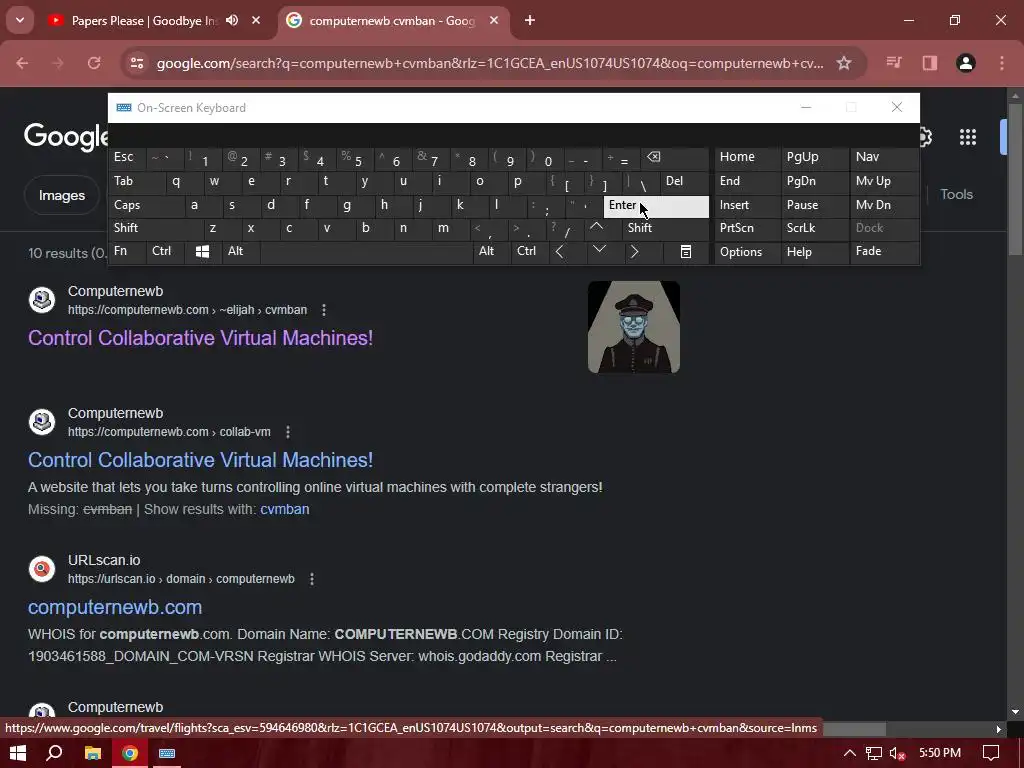The width and height of the screenshot is (1024, 768).
Task: Toggle the right Ctrl key on On-Screen Keyboard
Action: tap(530, 251)
